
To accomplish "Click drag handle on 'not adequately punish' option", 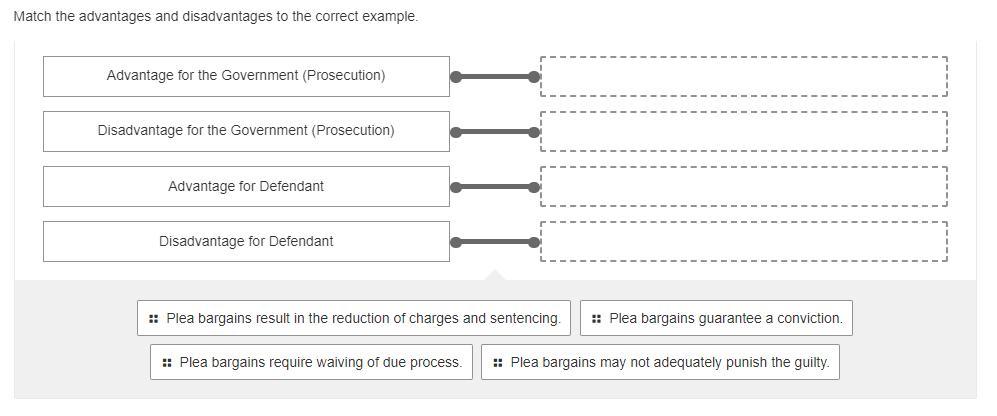I will click(x=497, y=363).
